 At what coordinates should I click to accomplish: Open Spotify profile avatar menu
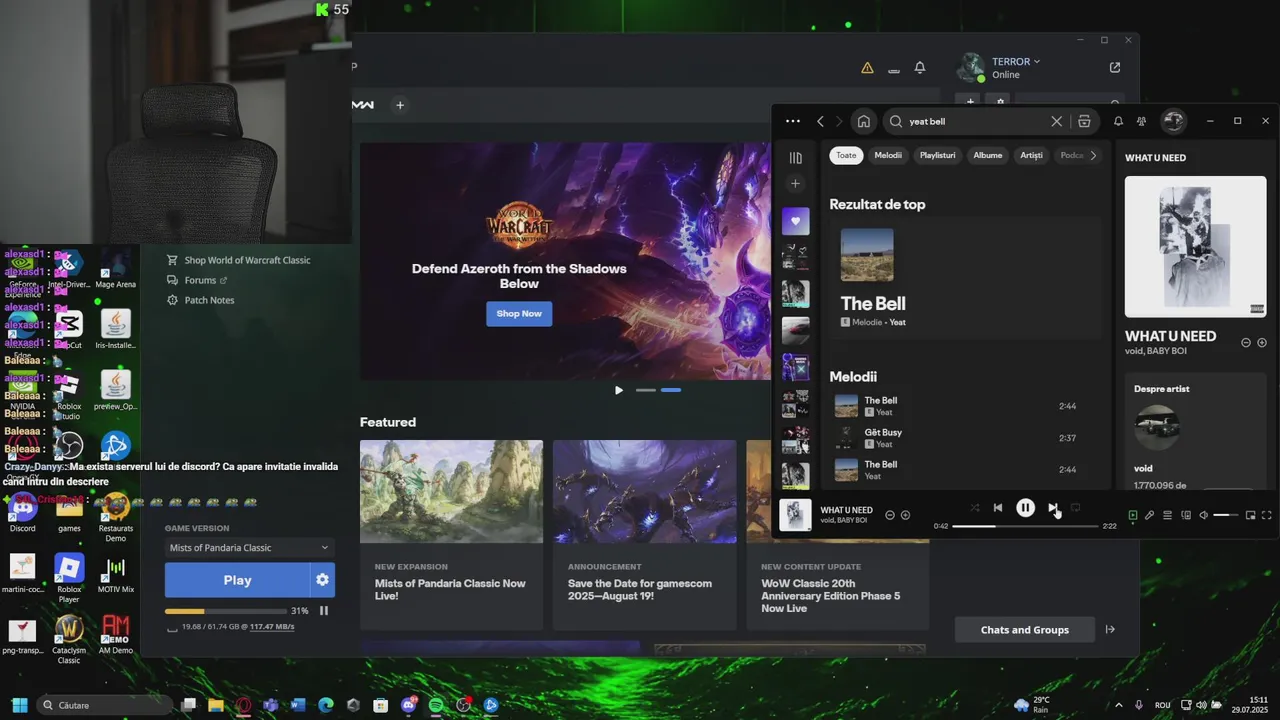(1173, 121)
